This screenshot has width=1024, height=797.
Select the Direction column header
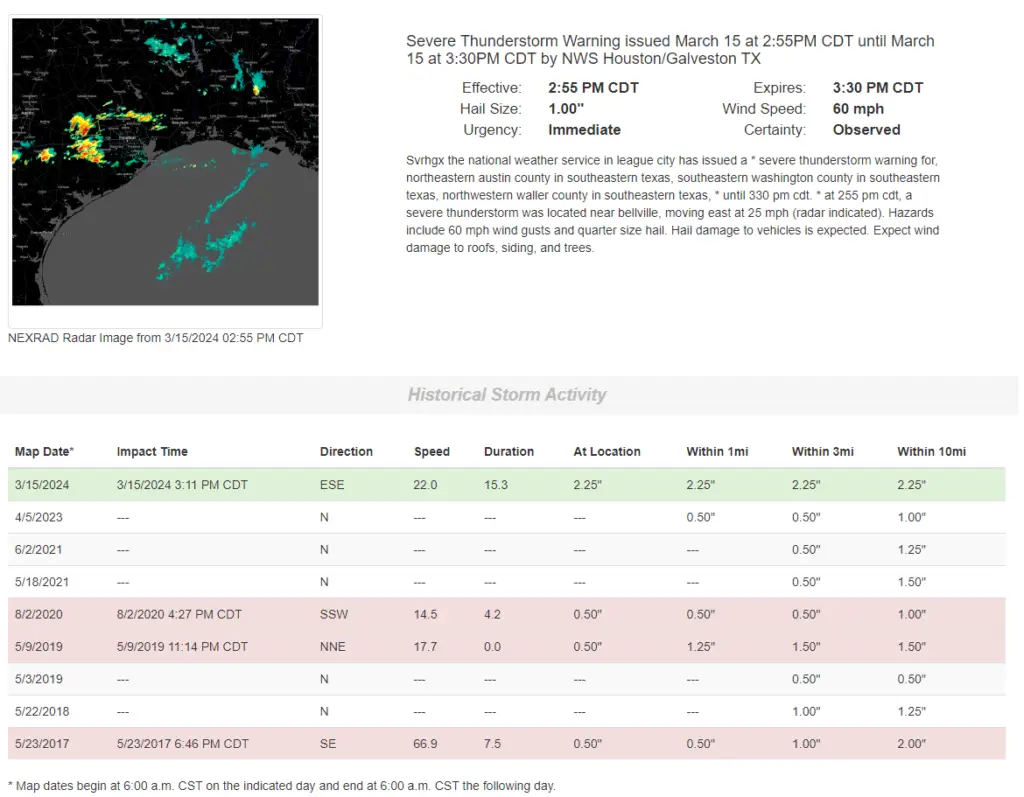click(346, 452)
